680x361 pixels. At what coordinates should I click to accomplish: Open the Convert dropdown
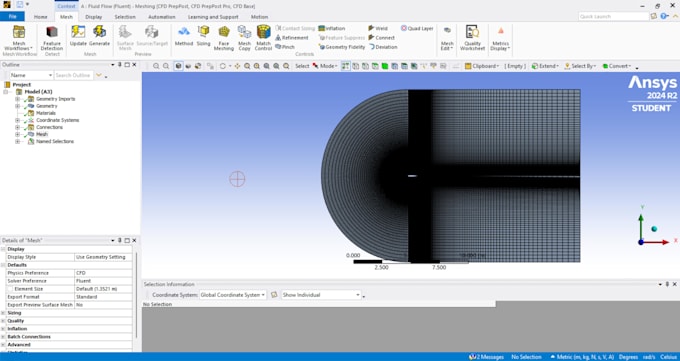[x=617, y=66]
